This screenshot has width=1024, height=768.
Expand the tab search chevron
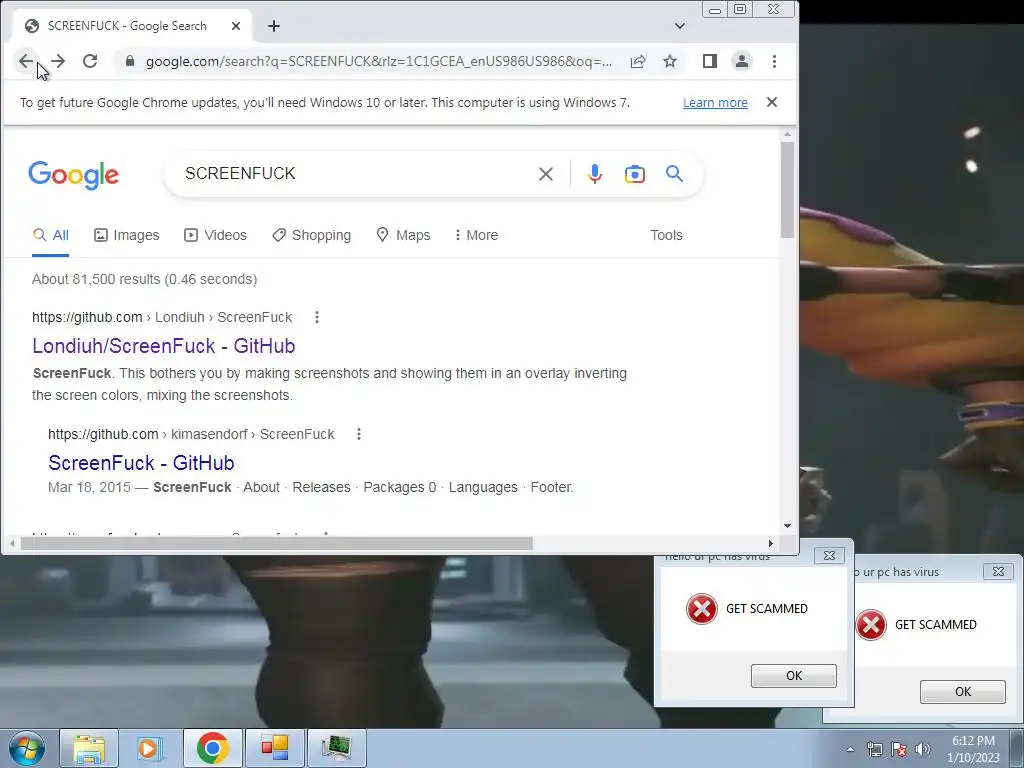tap(680, 26)
